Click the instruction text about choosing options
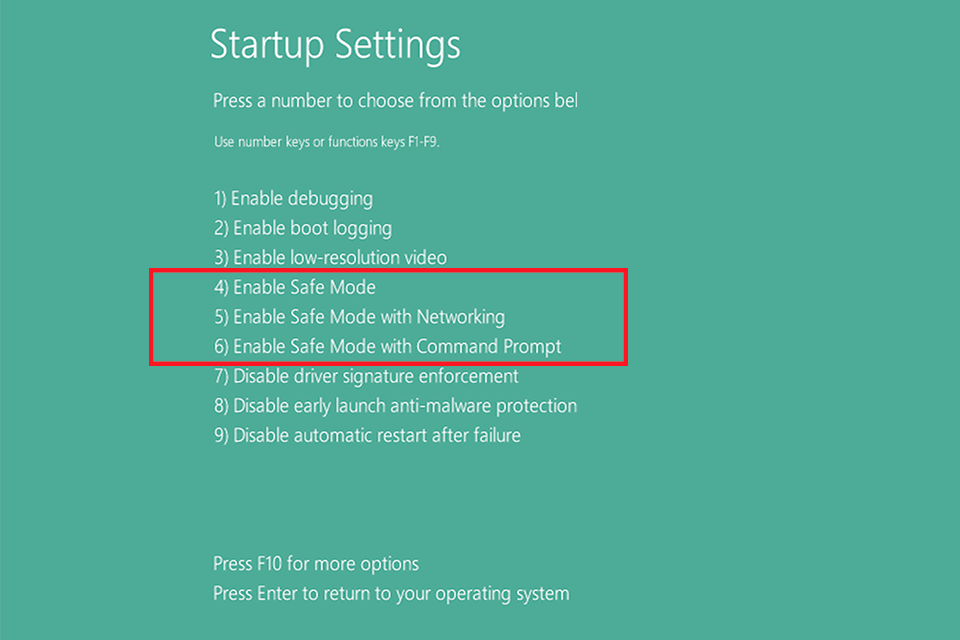 [395, 101]
